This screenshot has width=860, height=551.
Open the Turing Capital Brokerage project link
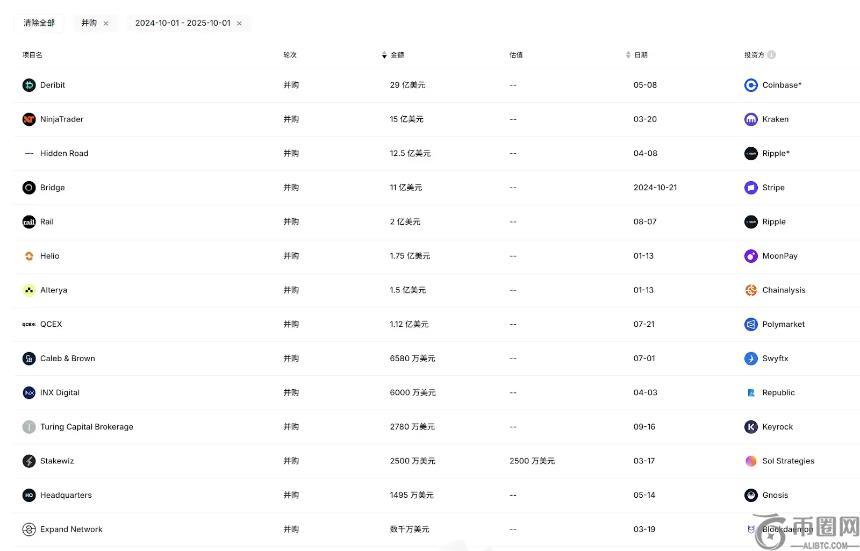point(86,427)
